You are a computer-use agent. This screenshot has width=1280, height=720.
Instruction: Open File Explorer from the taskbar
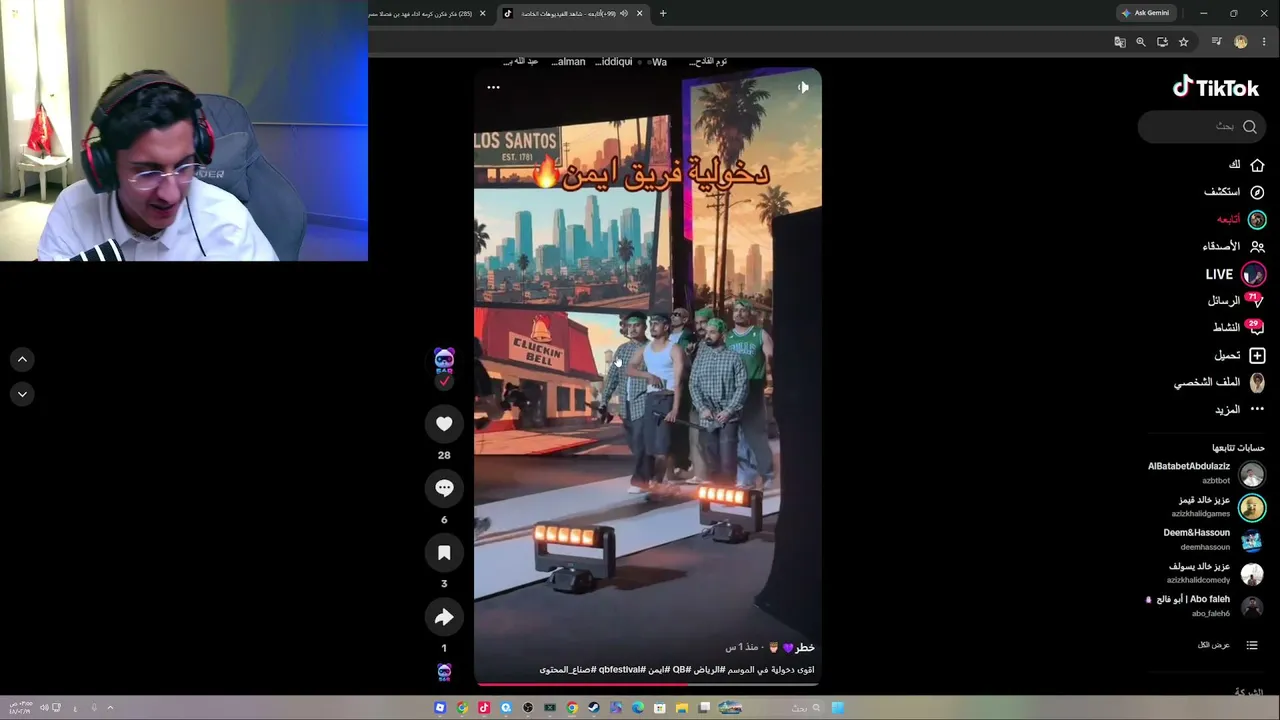tap(682, 708)
